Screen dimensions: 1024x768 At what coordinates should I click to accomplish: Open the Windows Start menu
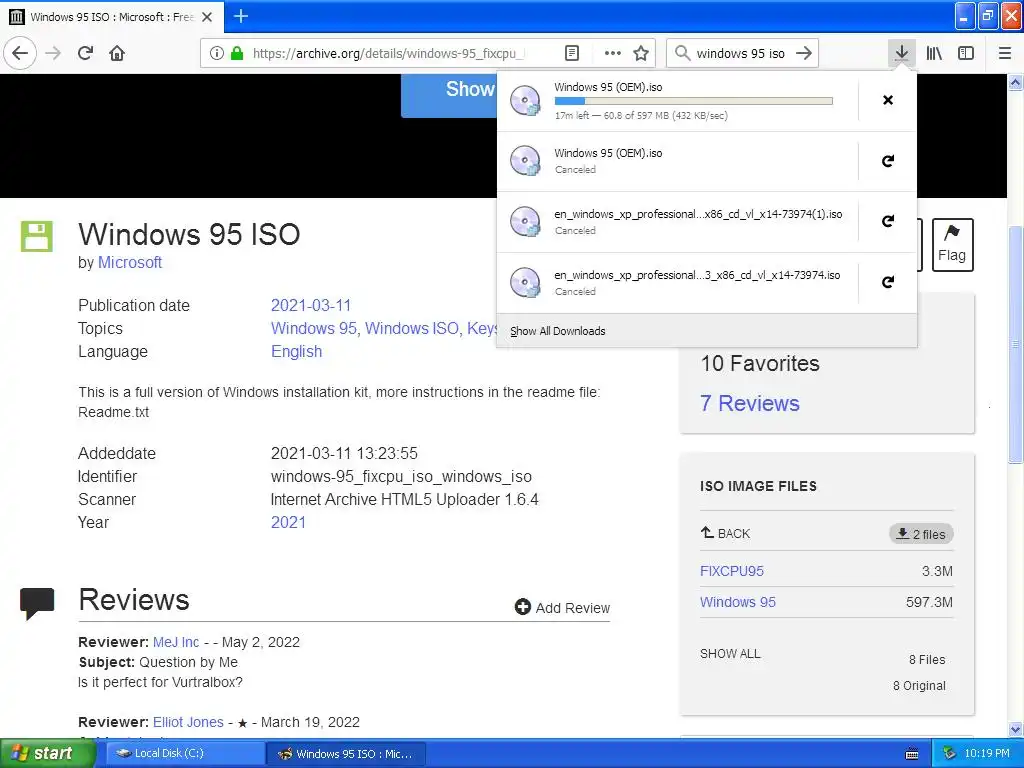coord(47,753)
